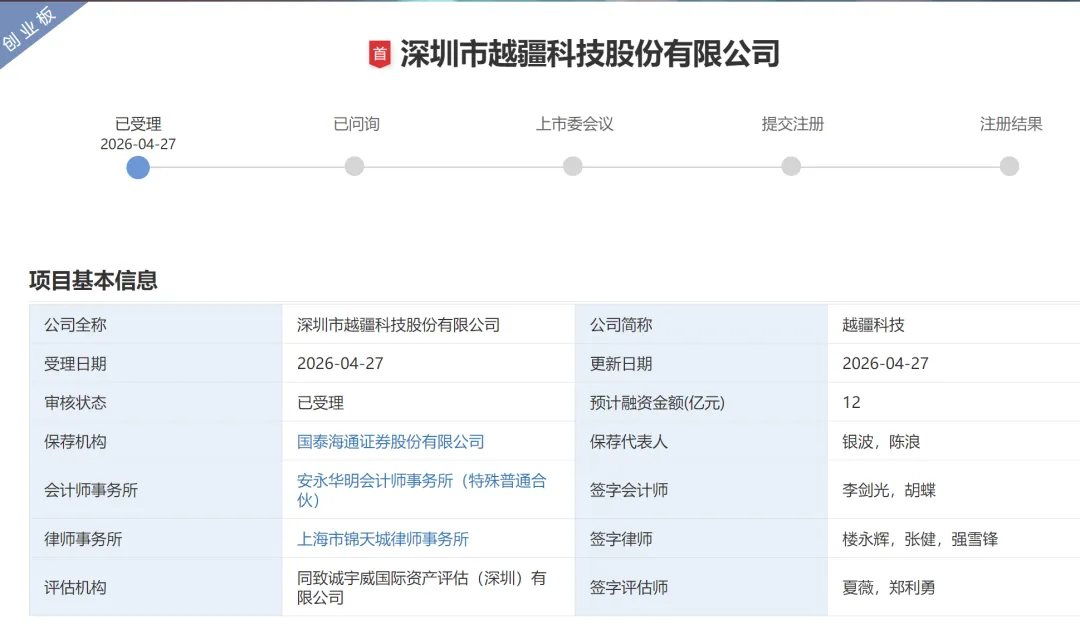Select the 提交注册 timeline node
This screenshot has width=1080, height=634.
point(791,166)
